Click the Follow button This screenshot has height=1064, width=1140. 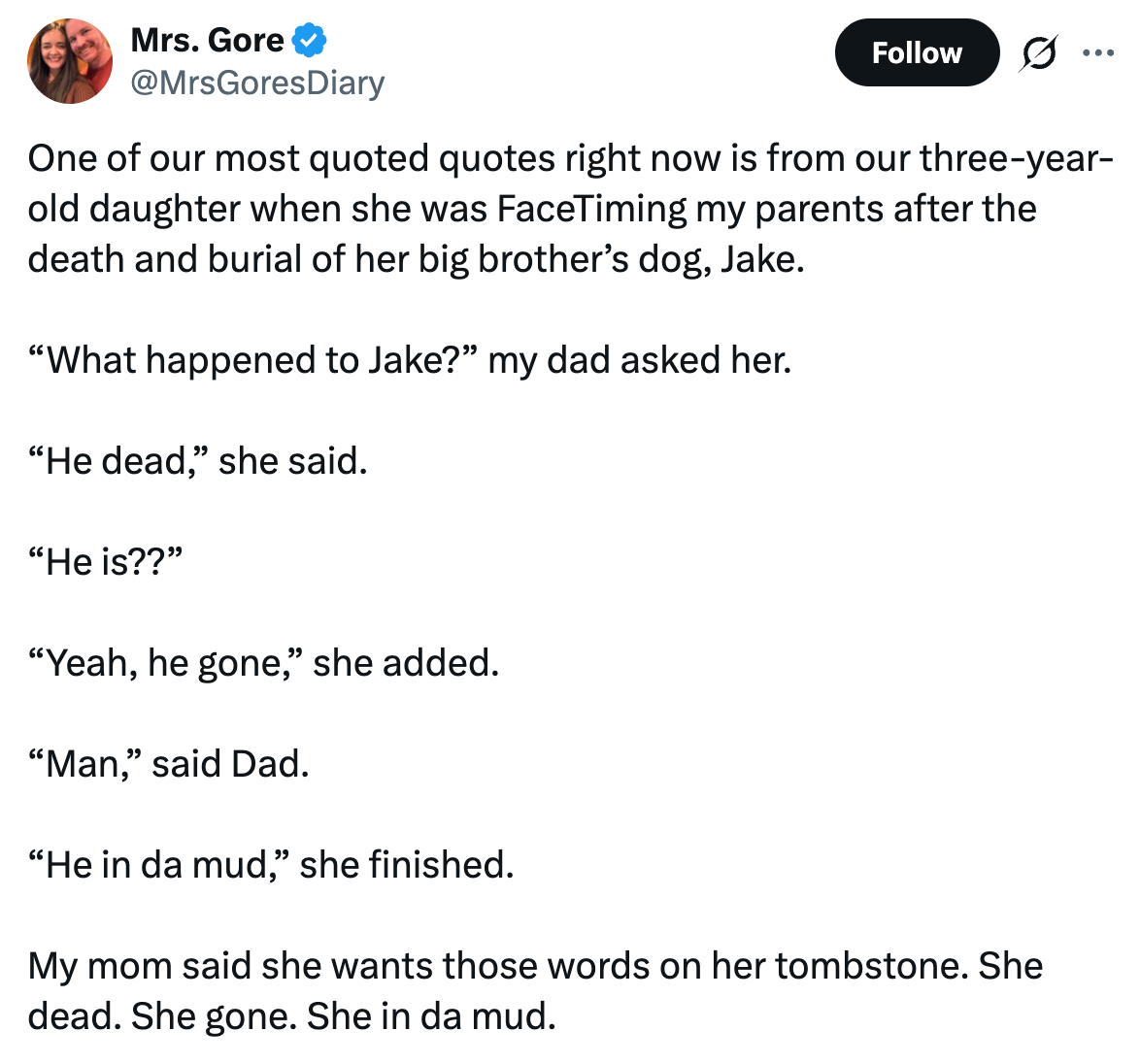tap(916, 52)
